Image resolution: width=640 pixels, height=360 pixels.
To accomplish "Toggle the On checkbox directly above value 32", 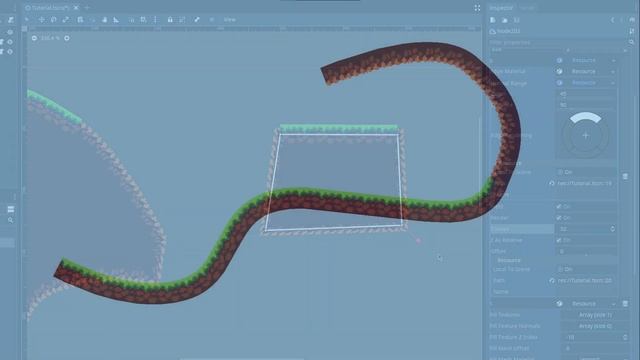I will [559, 218].
